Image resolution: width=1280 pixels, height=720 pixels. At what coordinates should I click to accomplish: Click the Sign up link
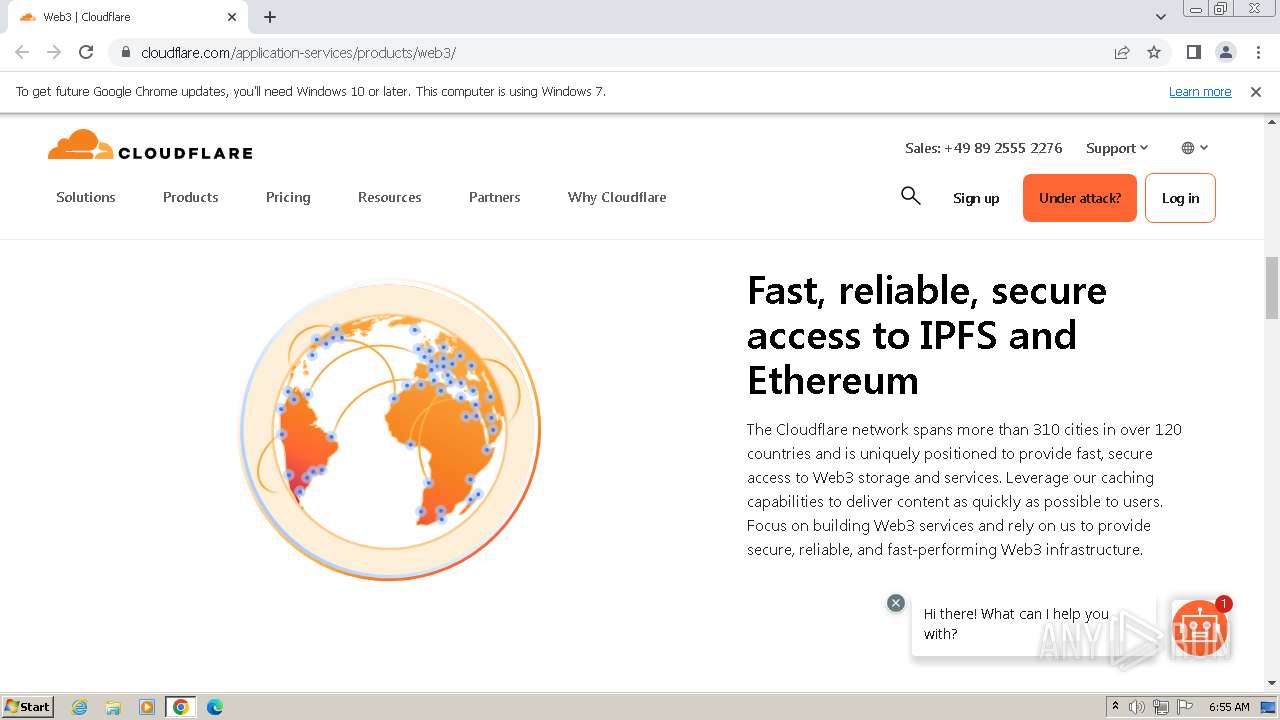click(976, 198)
